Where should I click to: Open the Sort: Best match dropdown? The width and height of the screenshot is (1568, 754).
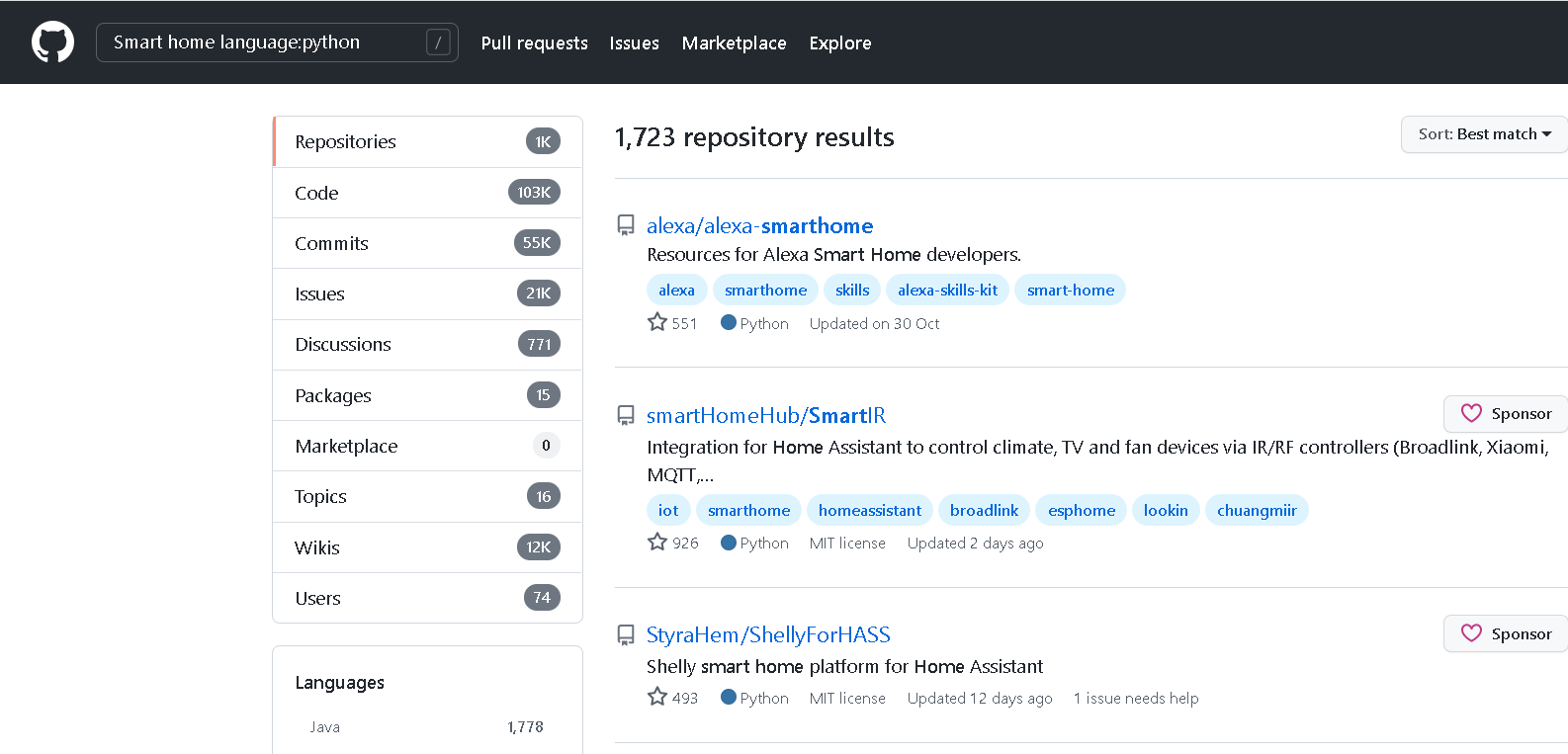pos(1484,134)
